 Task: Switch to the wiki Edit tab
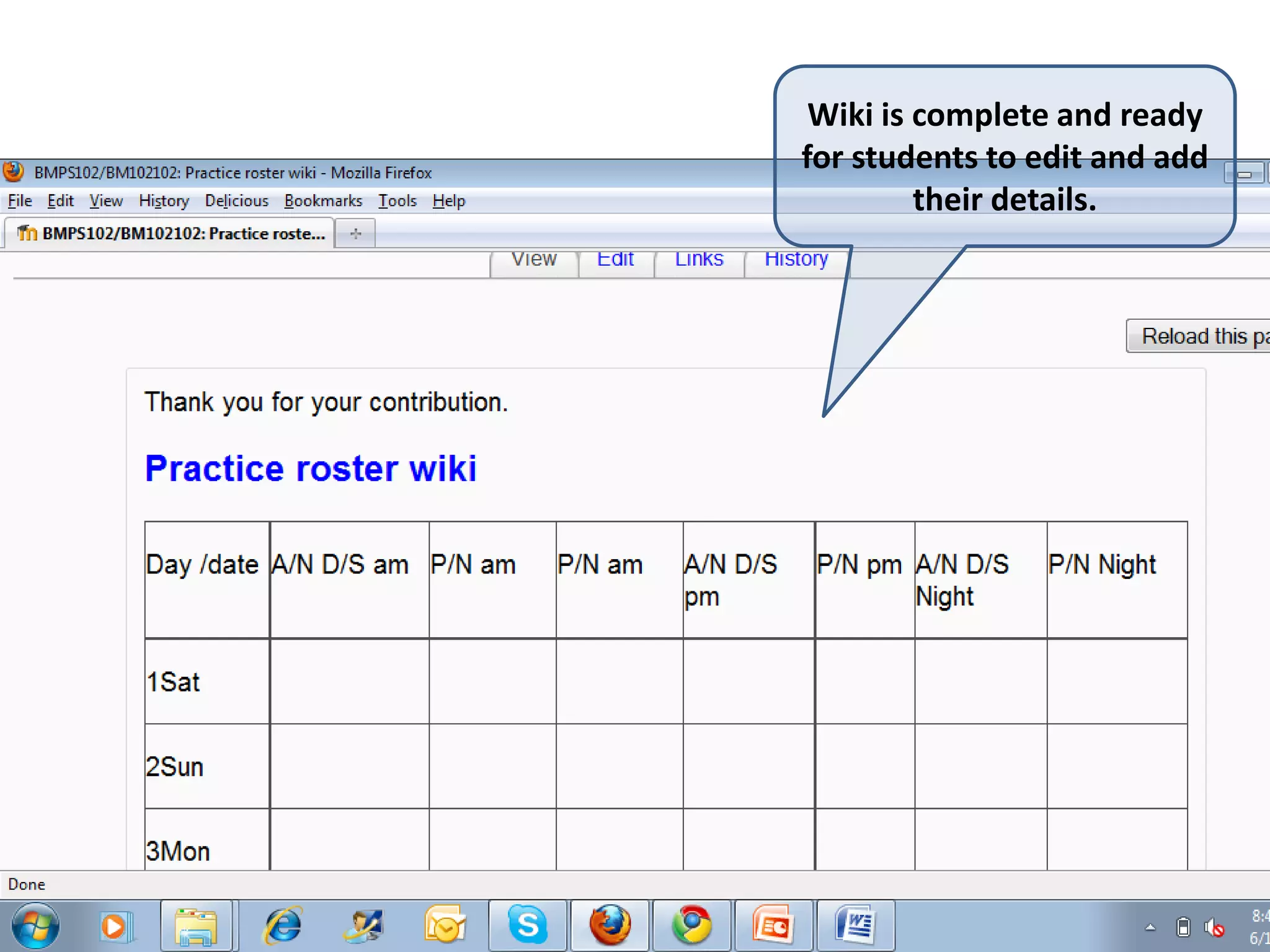click(x=615, y=262)
